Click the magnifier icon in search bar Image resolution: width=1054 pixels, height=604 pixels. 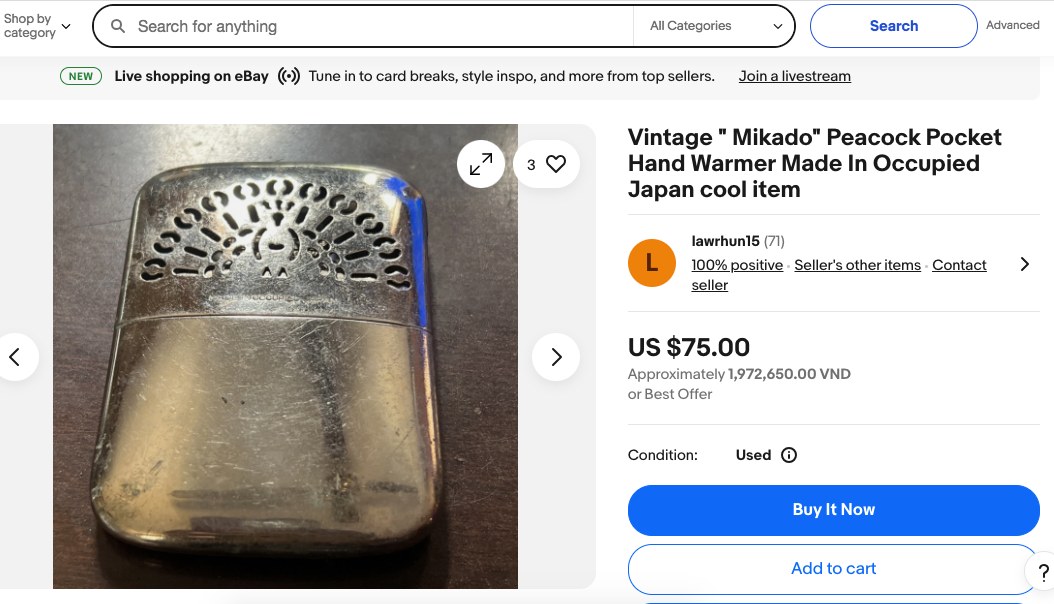[118, 27]
